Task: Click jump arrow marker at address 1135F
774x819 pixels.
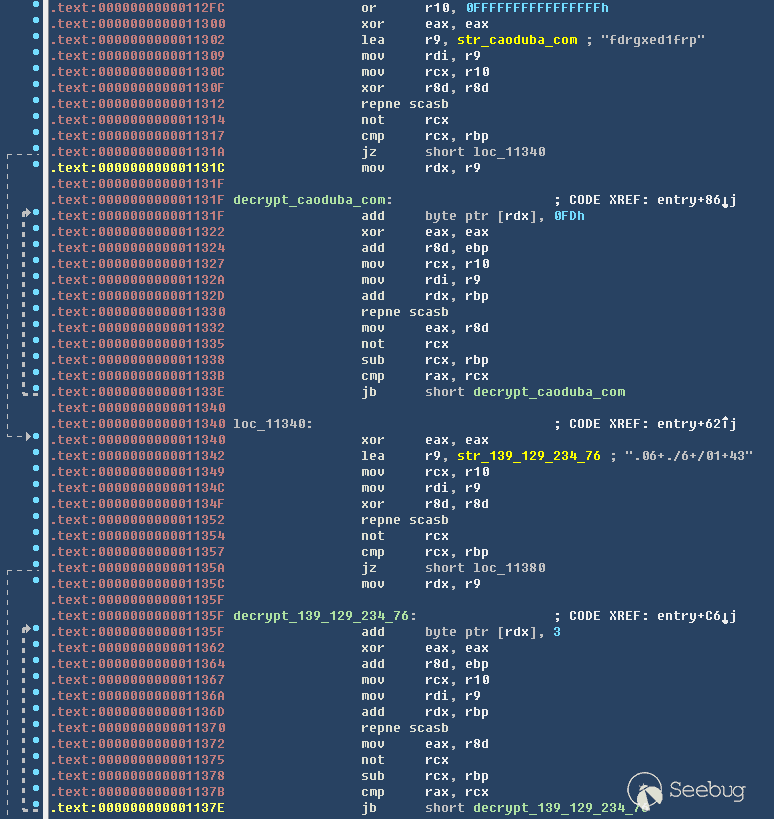Action: tap(26, 628)
